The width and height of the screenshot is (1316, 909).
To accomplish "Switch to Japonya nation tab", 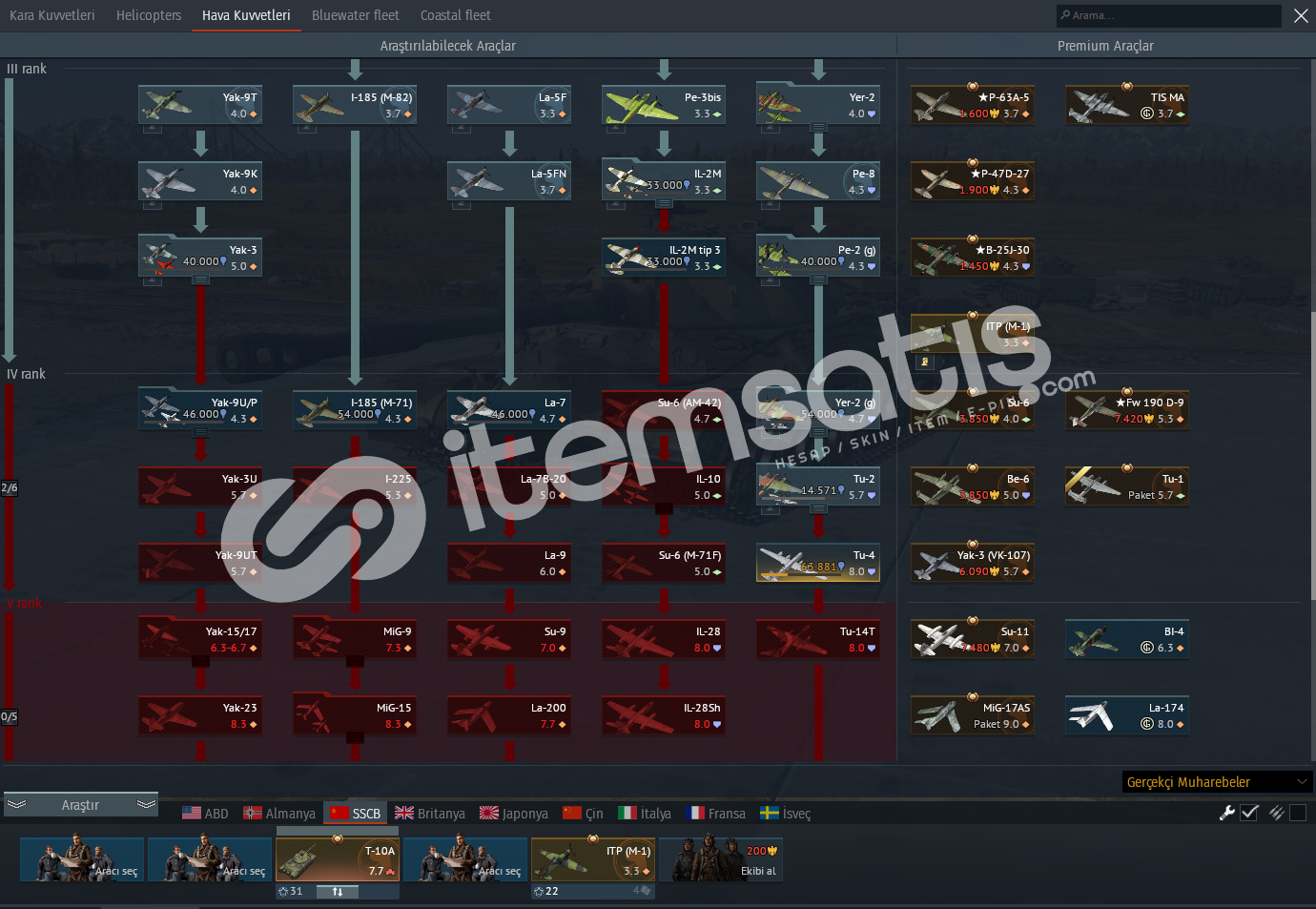I will (514, 814).
